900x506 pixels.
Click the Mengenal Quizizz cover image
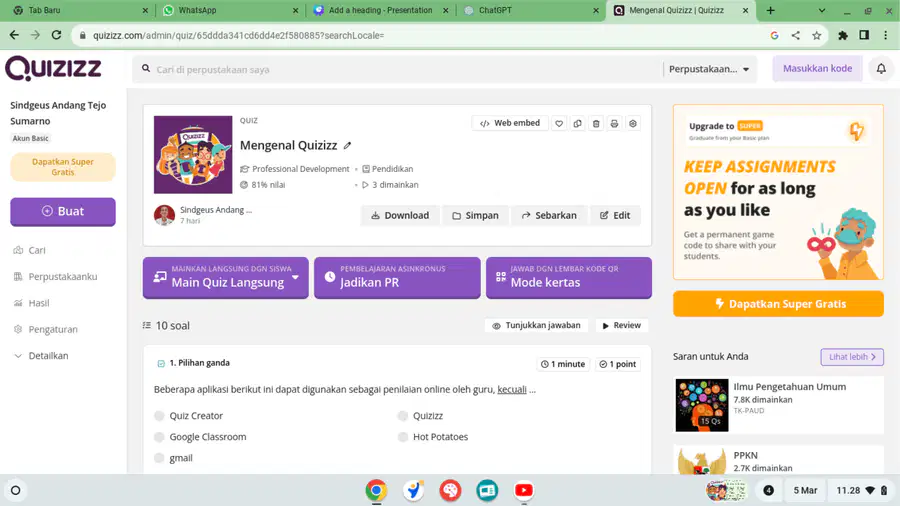193,155
